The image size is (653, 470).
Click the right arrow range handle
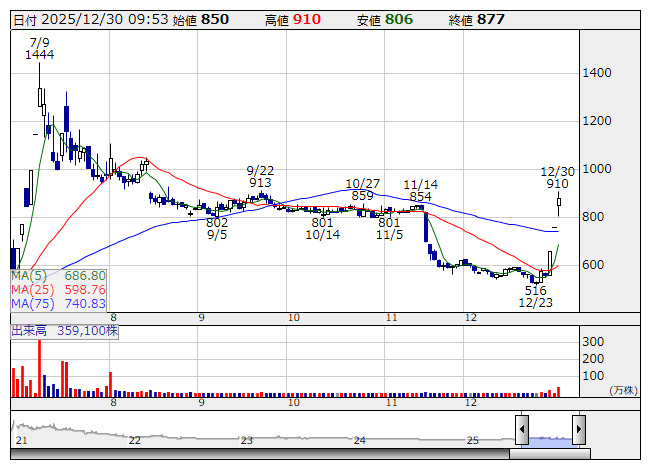(579, 429)
